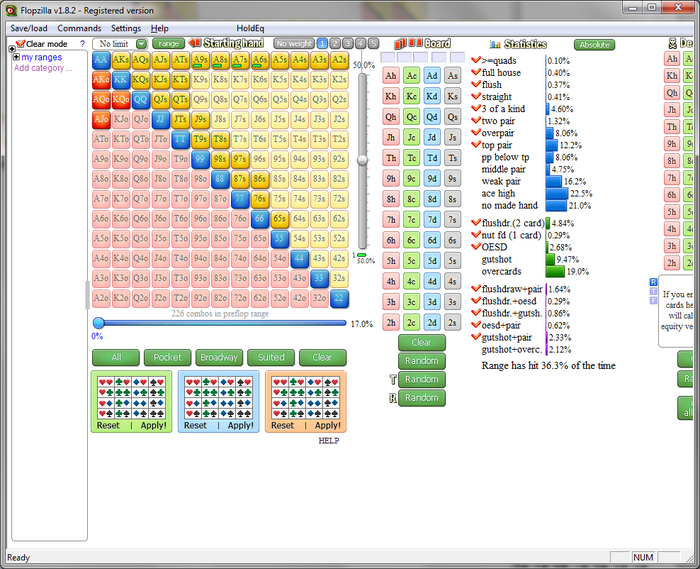This screenshot has height=569, width=700.
Task: Click the R Random river button
Action: 421,398
